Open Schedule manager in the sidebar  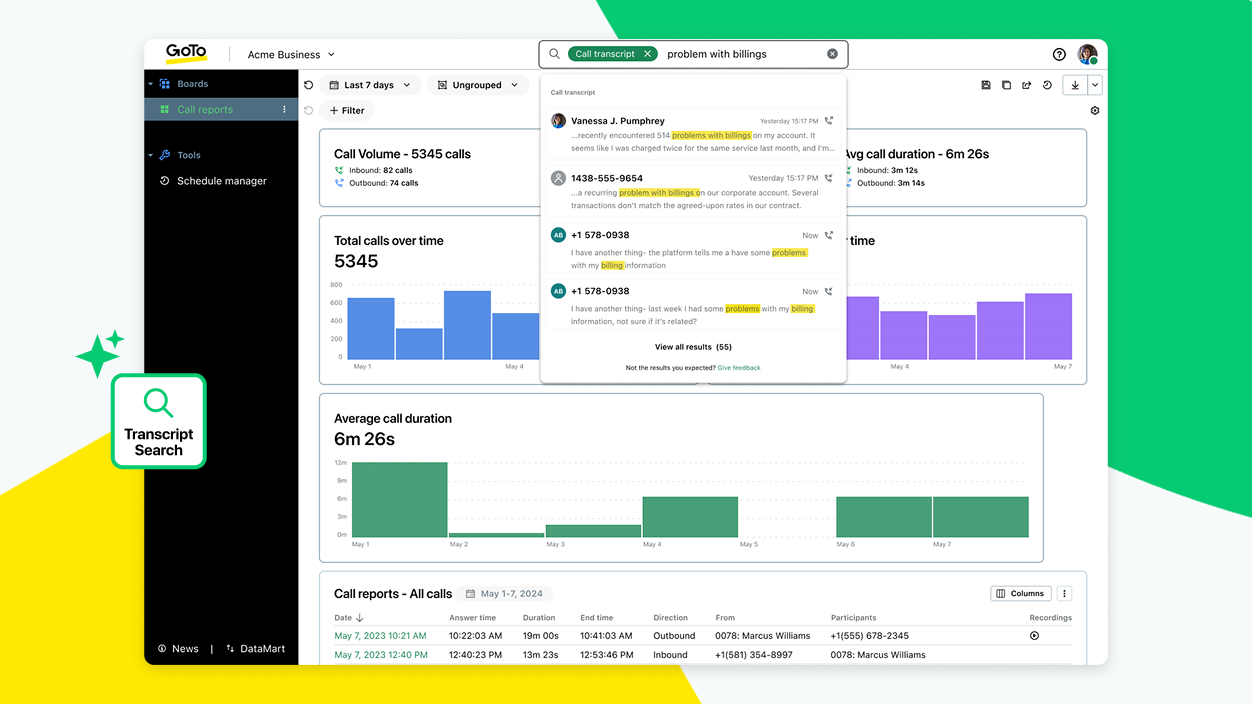[x=221, y=181]
